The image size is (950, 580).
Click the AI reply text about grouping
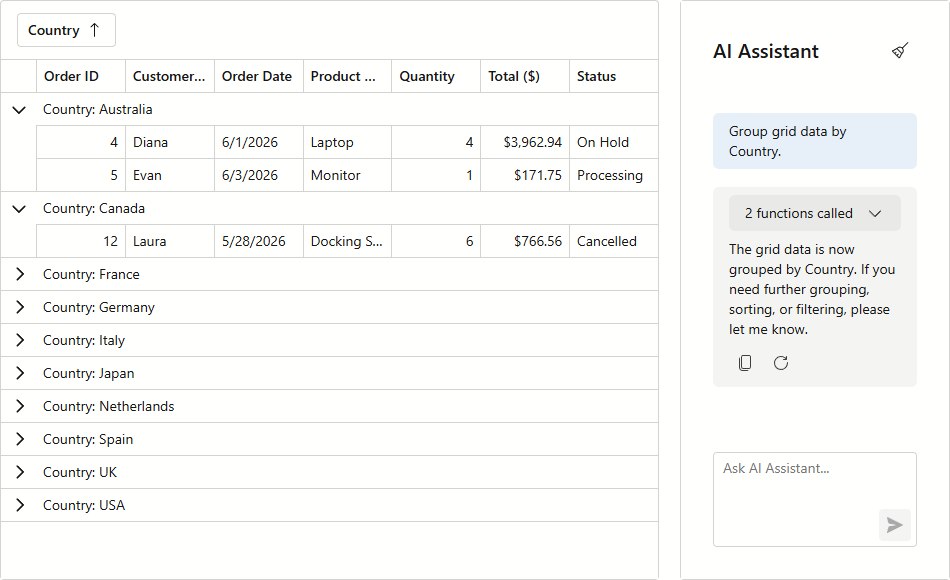812,290
